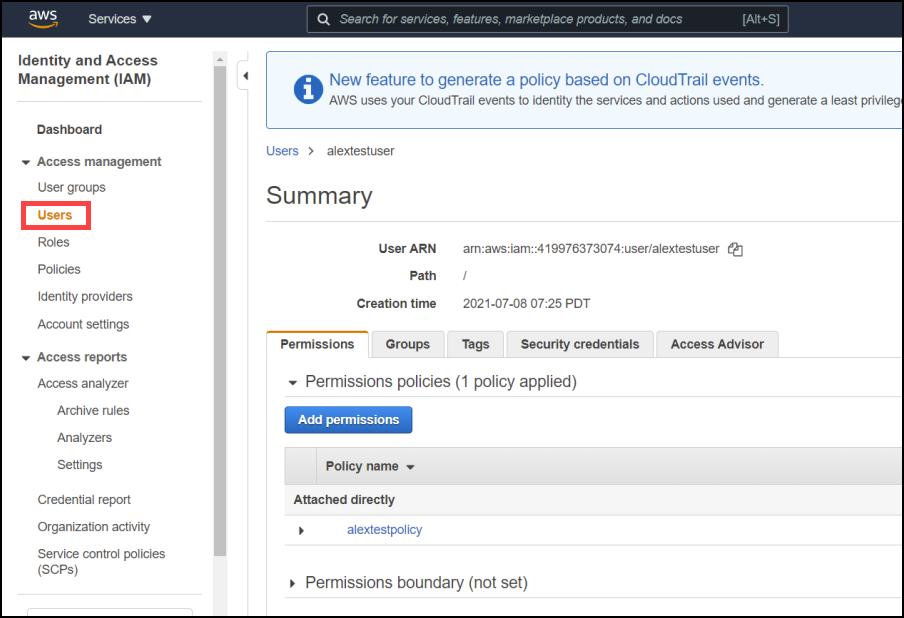
Task: Click the AWS logo home icon
Action: (43, 18)
